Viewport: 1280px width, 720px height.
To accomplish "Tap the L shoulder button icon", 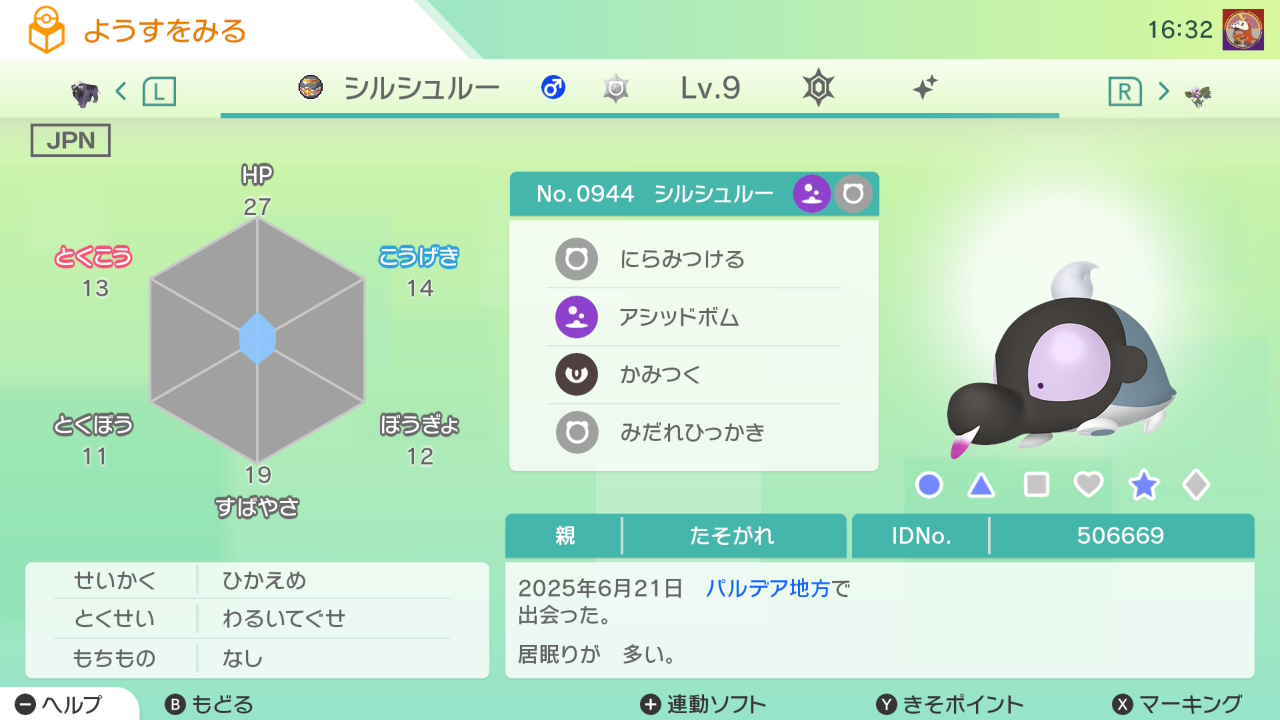I will tap(159, 92).
